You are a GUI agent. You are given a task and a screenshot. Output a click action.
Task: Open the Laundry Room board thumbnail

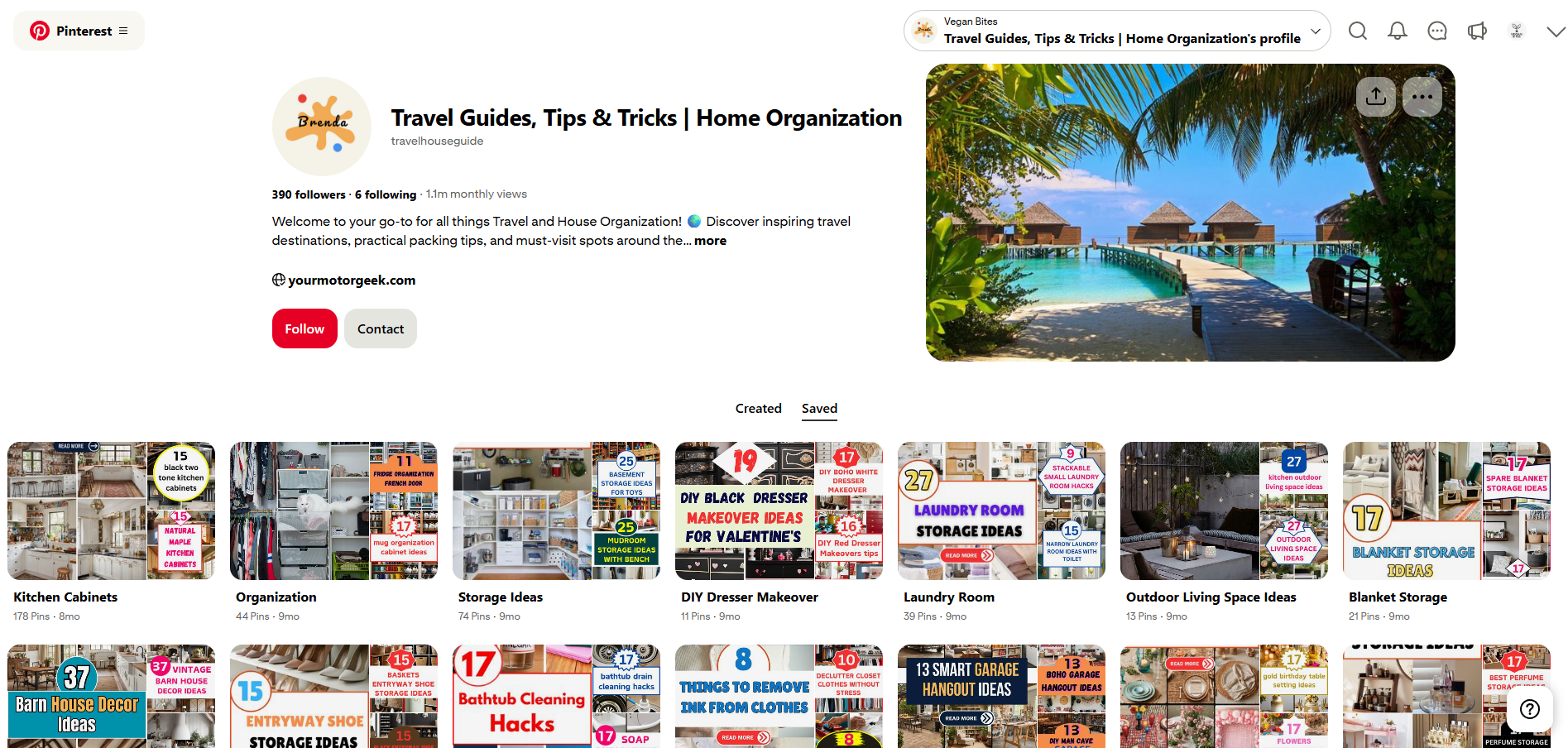1001,511
